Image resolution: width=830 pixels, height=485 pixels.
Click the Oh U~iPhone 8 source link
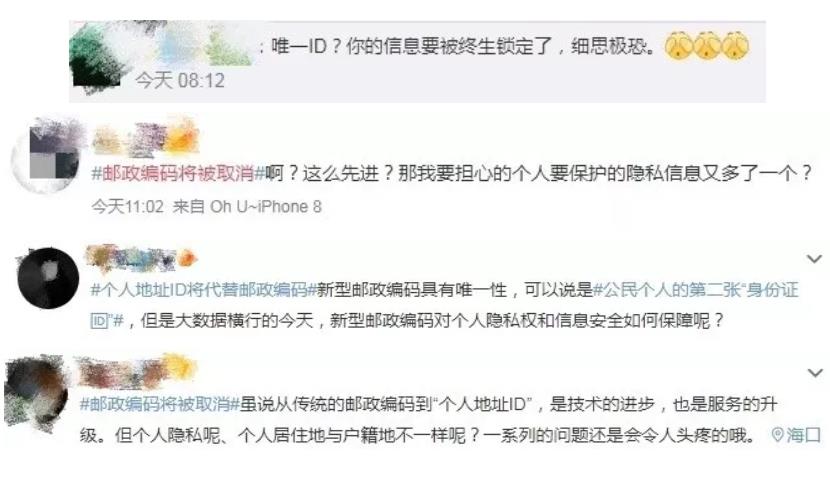click(266, 206)
